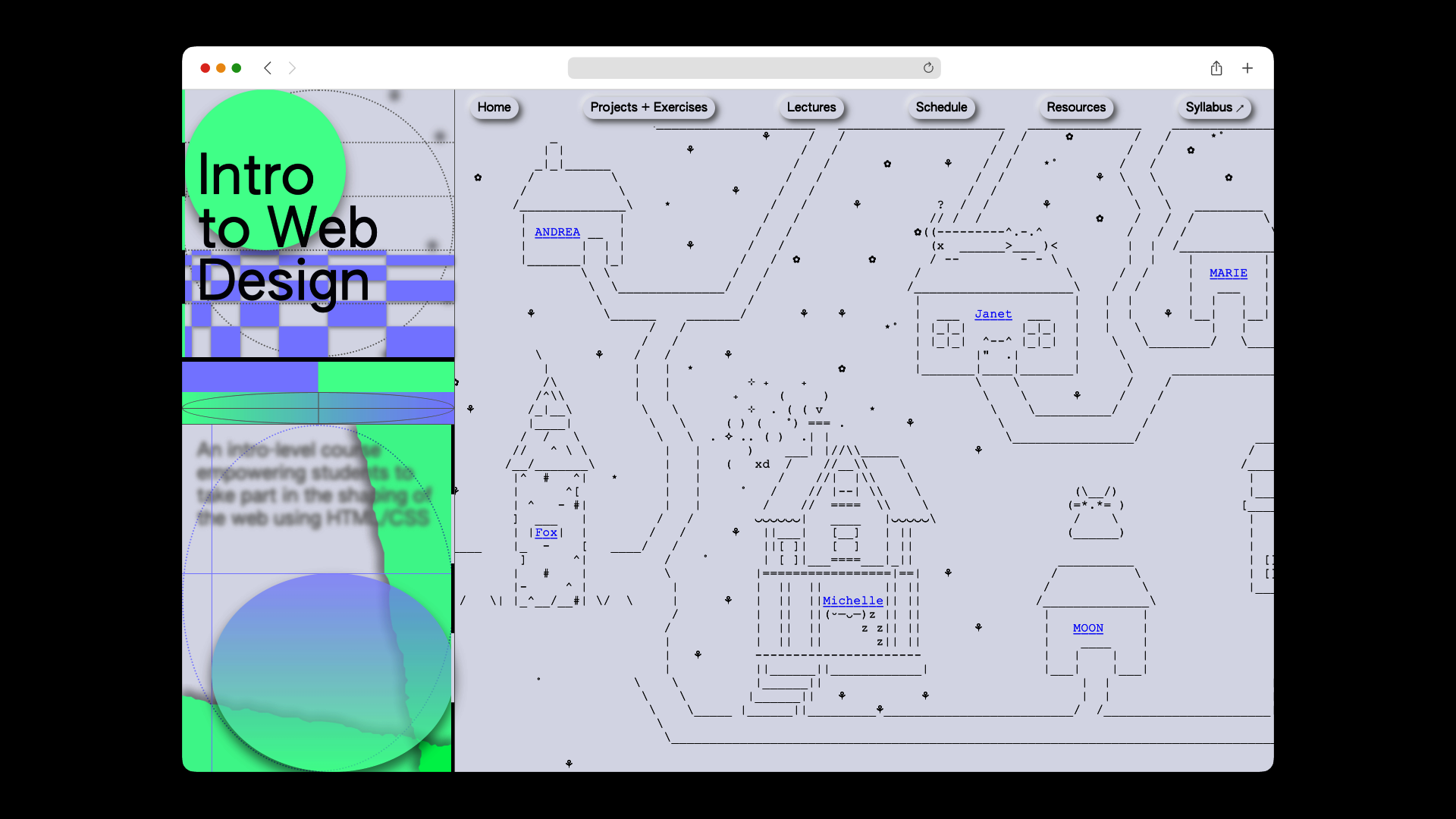Open the Resources nav item
The width and height of the screenshot is (1456, 819).
click(1076, 108)
